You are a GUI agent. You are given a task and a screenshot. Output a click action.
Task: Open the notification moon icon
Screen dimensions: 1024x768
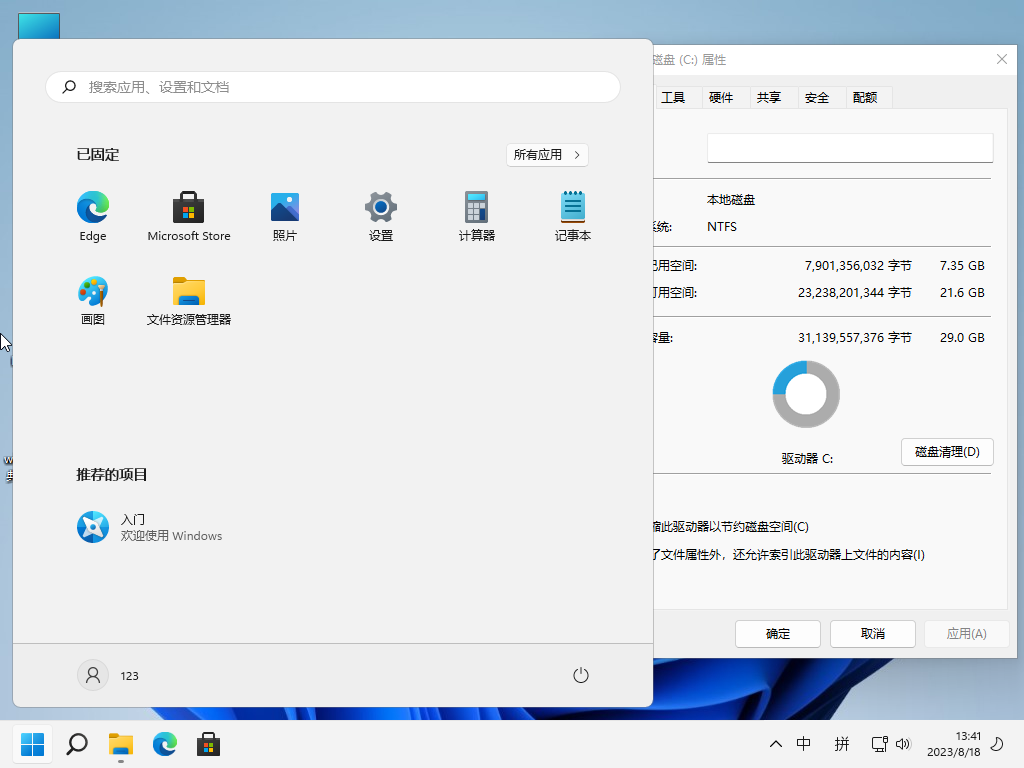pyautogui.click(x=997, y=744)
